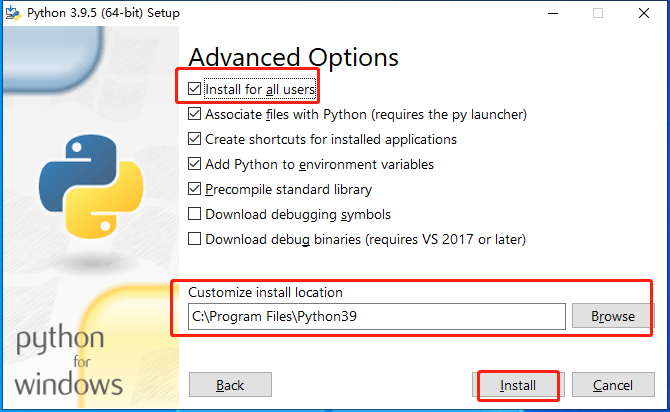Go Back to previous setup page
Viewport: 670px width, 412px height.
[x=230, y=385]
